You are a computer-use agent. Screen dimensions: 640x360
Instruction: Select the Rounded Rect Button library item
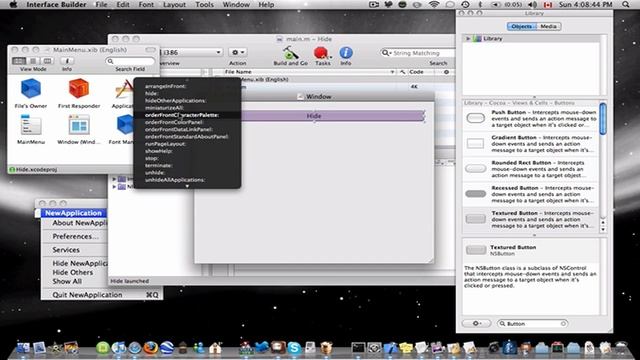click(531, 169)
